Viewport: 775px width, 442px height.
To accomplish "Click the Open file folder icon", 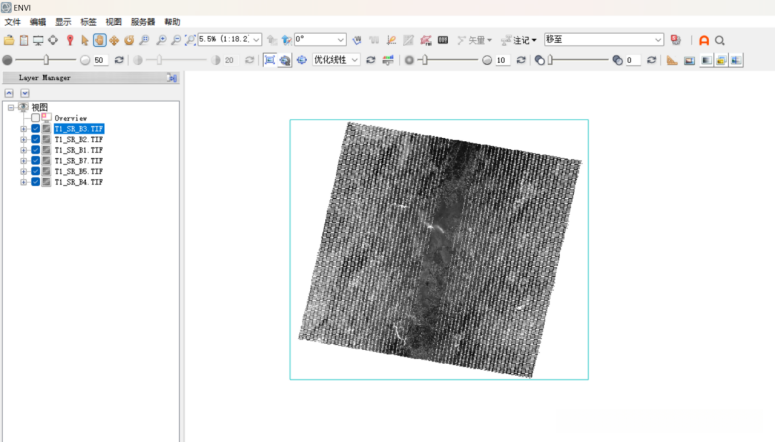I will [9, 40].
